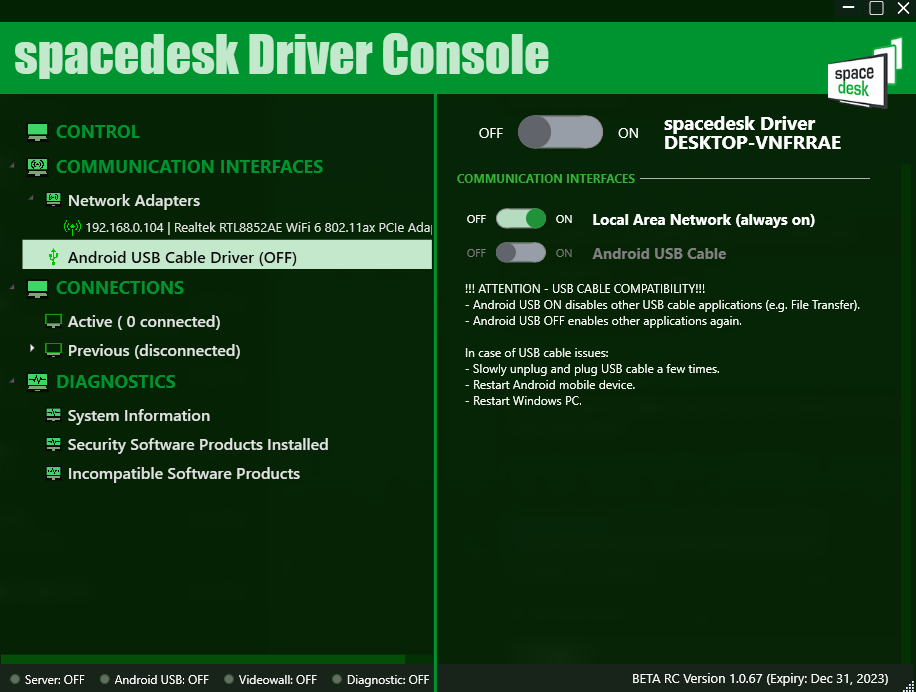The image size is (916, 692).
Task: Click the Server status indicator dot
Action: coord(15,679)
